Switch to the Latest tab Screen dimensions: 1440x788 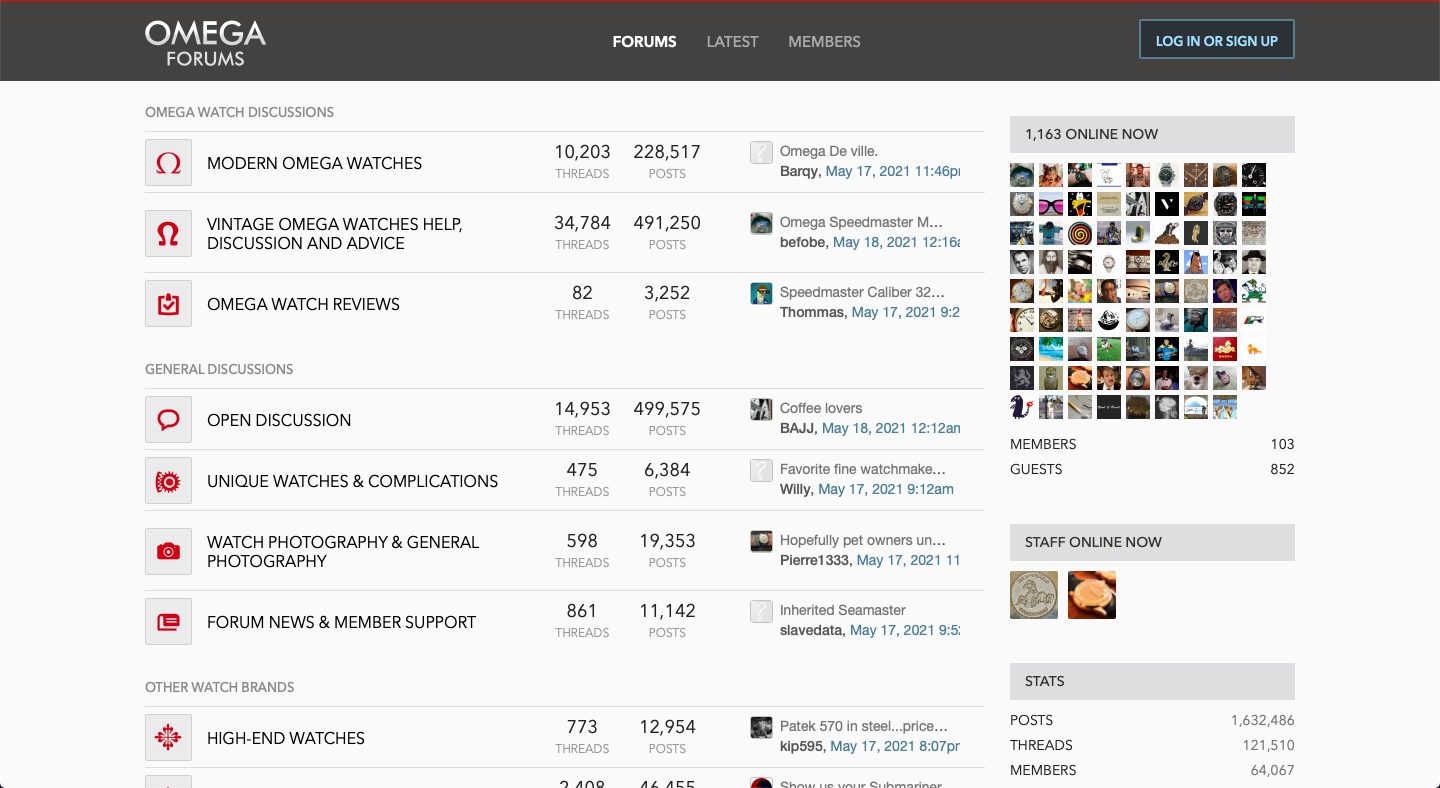[x=732, y=41]
